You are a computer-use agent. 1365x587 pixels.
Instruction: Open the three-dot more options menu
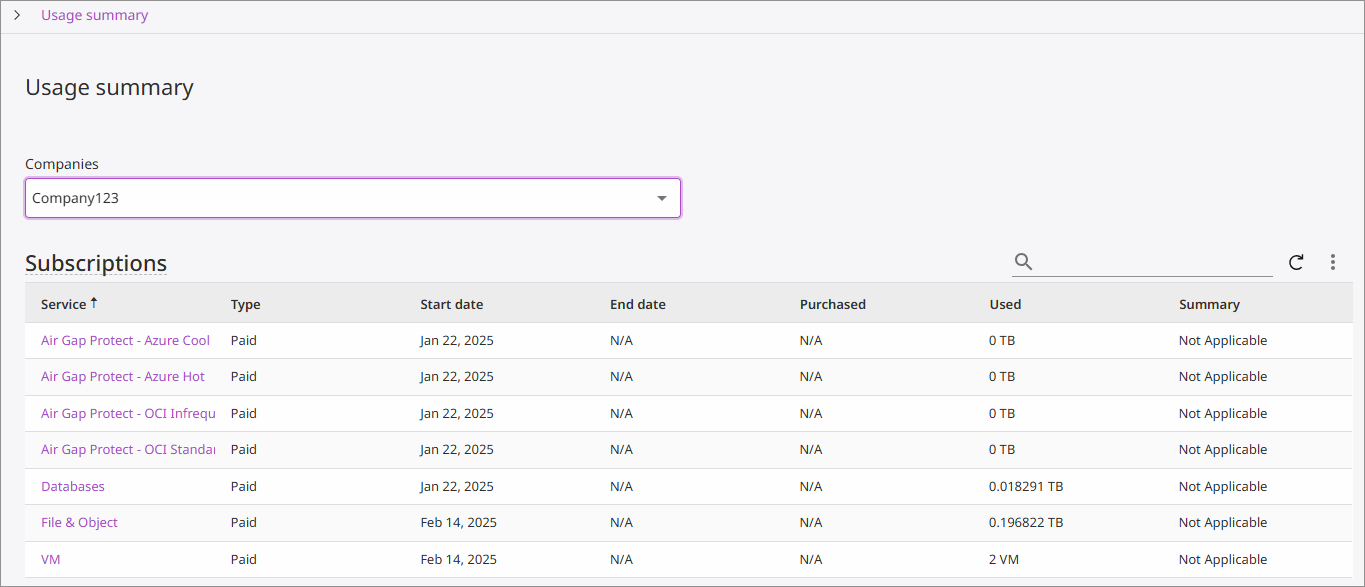coord(1333,262)
